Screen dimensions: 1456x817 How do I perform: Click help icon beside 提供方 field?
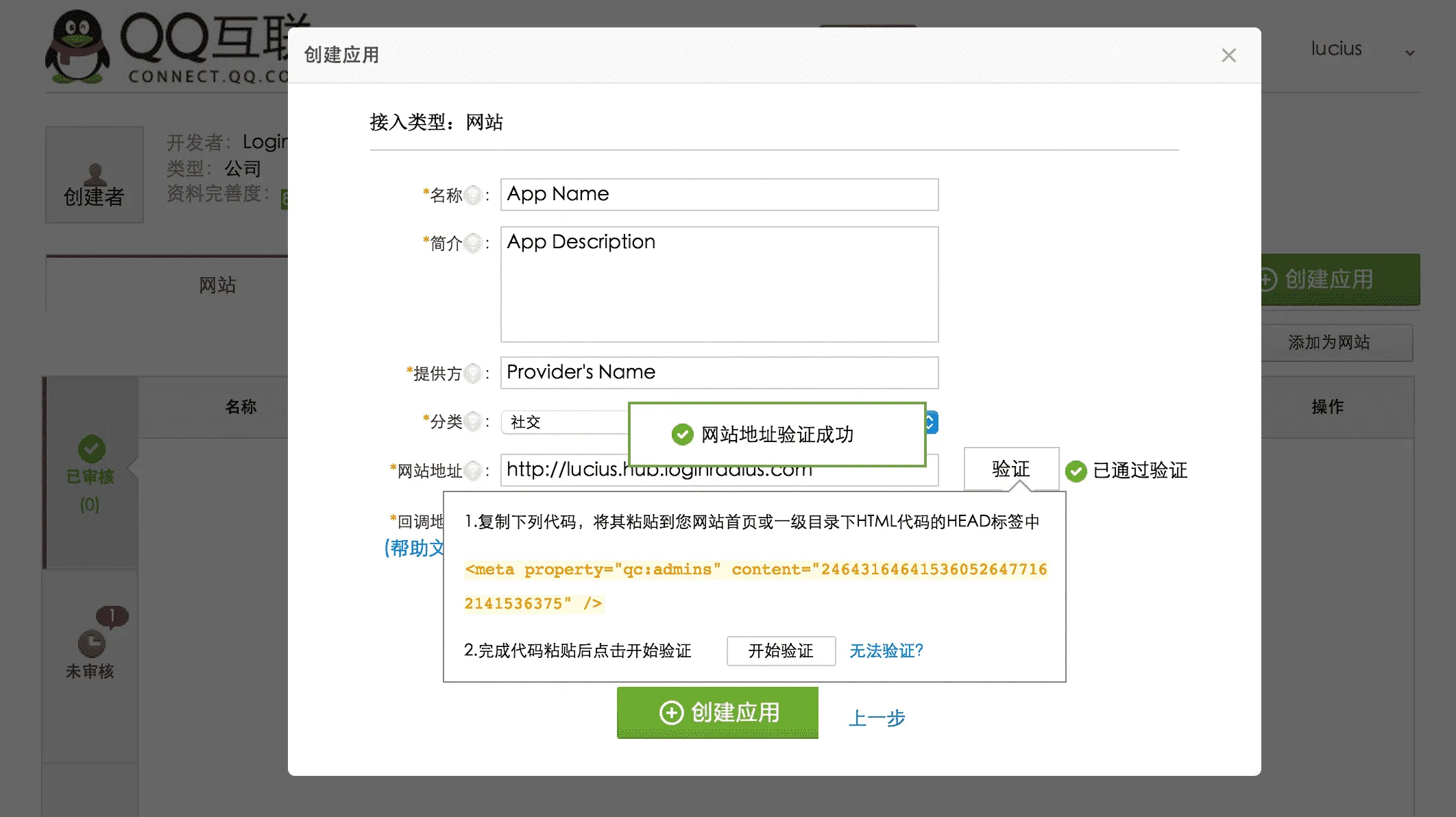[x=472, y=373]
